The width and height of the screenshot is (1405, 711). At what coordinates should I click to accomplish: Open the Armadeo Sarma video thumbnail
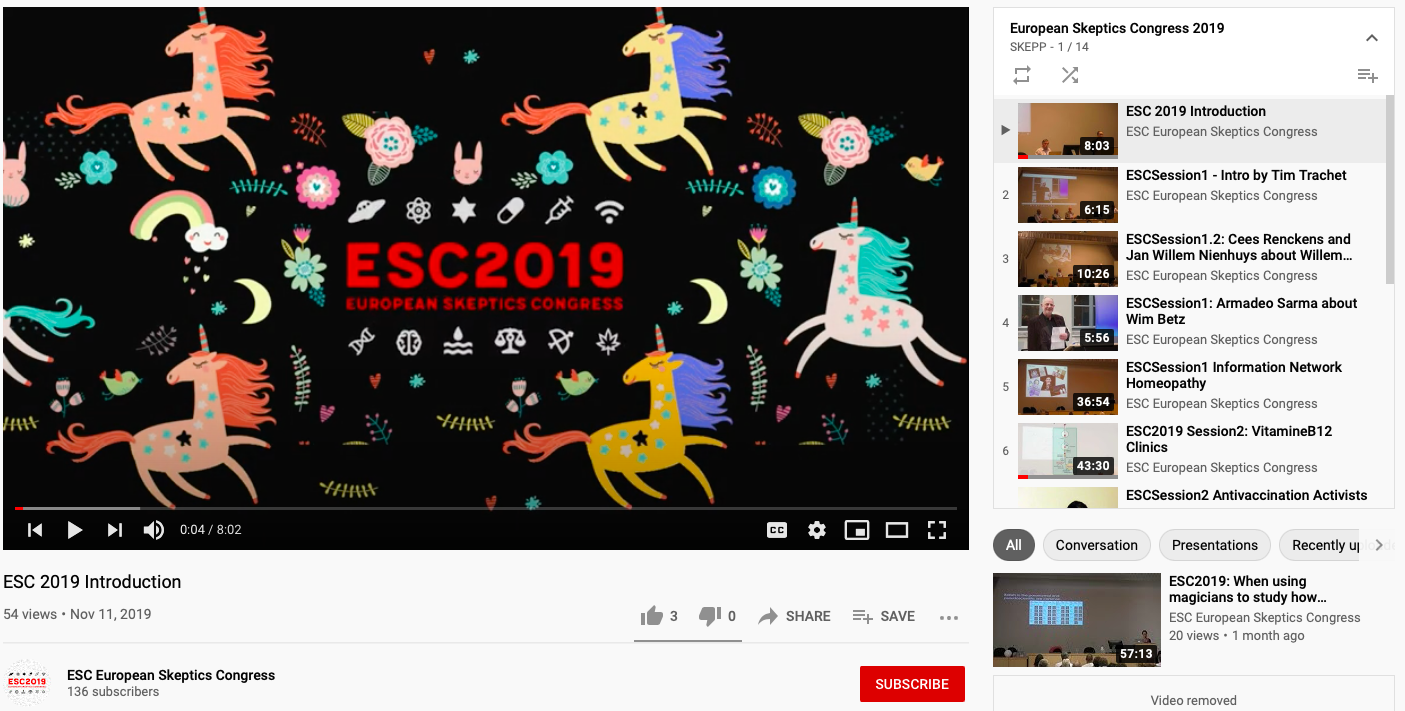click(x=1068, y=323)
